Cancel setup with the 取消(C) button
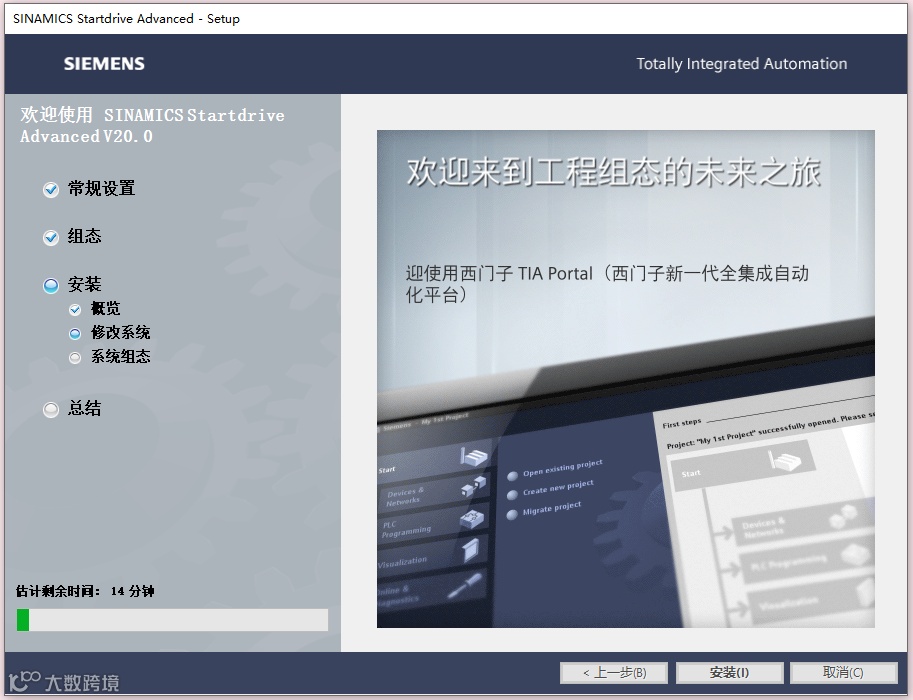Viewport: 913px width, 700px height. click(x=843, y=673)
